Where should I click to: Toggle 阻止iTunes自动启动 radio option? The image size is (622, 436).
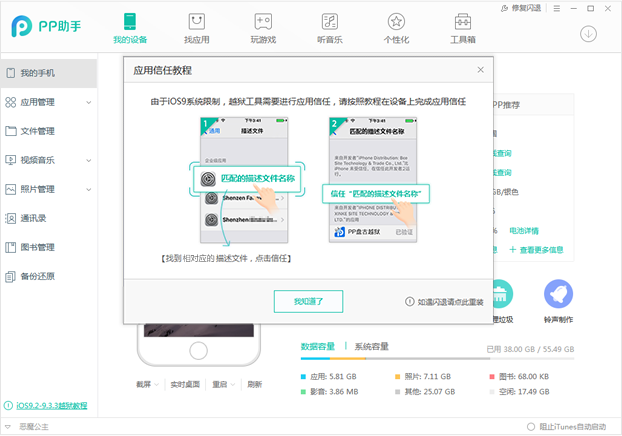(x=531, y=427)
